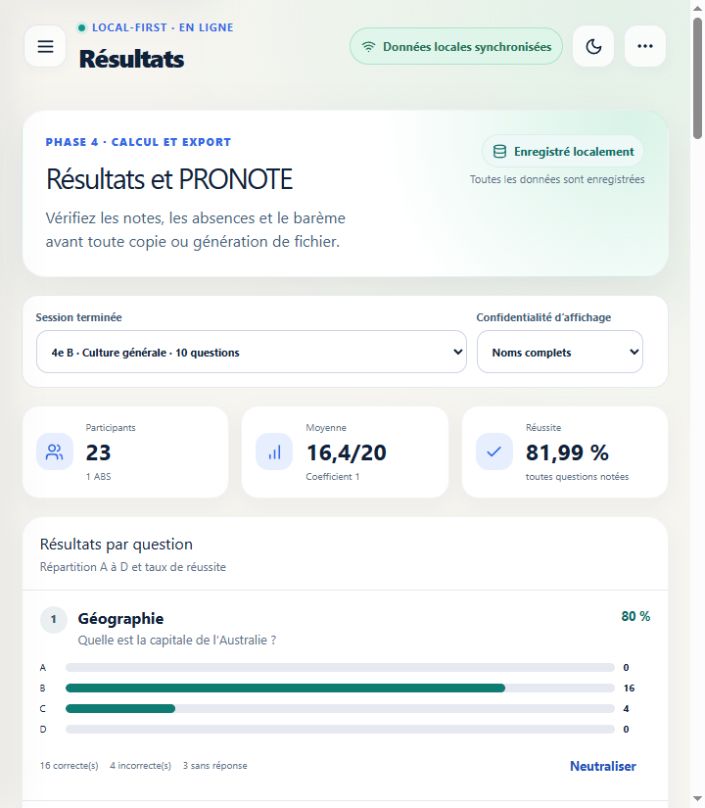Viewport: 705px width, 808px height.
Task: Click the database icon in Enregistré localement
Action: tap(499, 152)
